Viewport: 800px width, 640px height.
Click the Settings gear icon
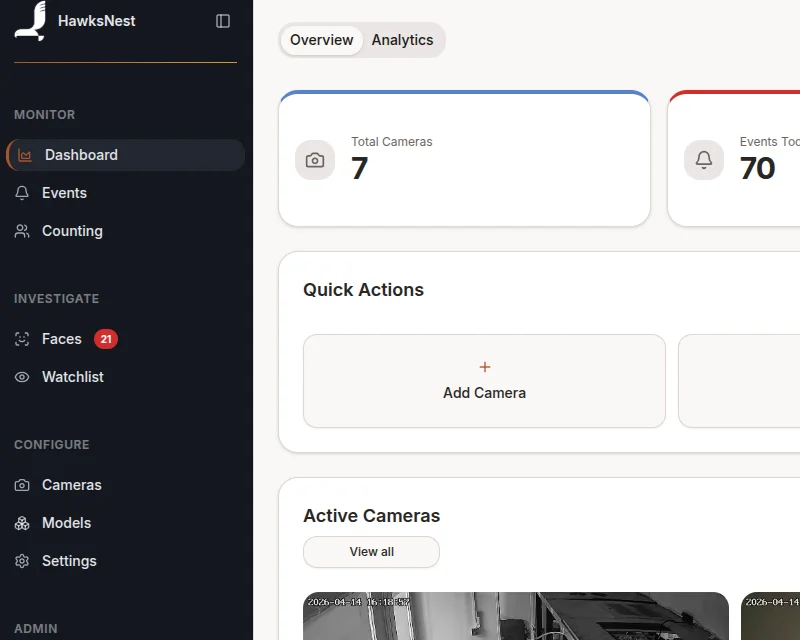click(x=22, y=561)
